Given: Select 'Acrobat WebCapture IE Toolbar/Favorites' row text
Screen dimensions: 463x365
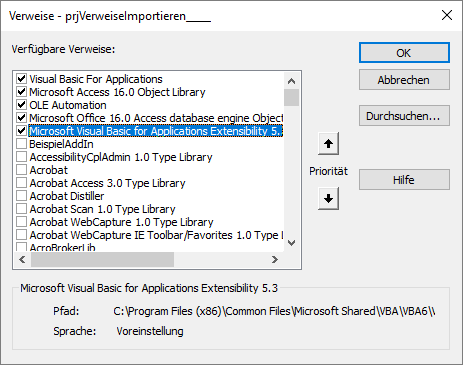Looking at the screenshot, I should tap(156, 235).
